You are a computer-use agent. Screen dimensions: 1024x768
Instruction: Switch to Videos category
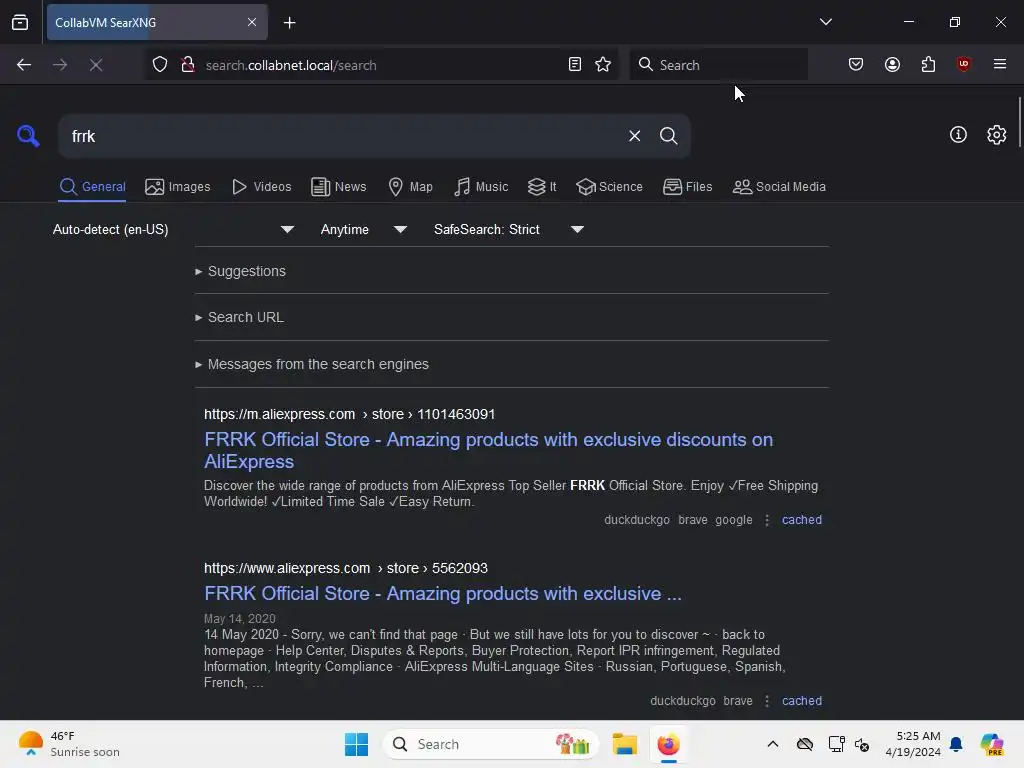(x=261, y=187)
